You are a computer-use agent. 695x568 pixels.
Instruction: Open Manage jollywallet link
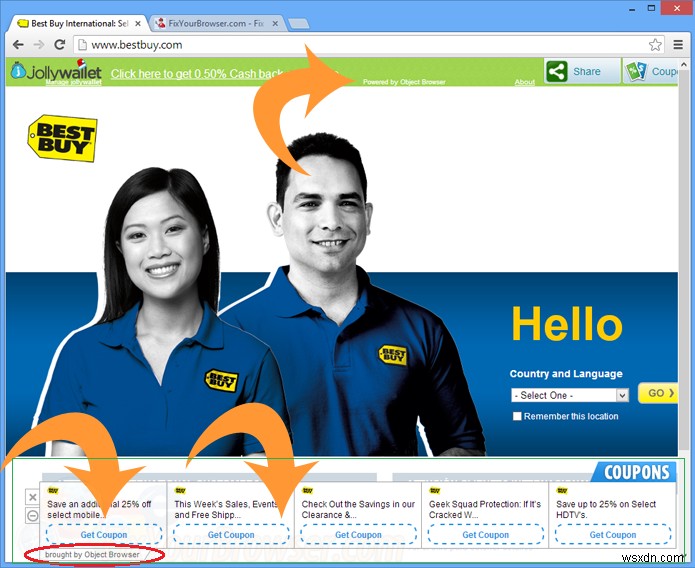(x=74, y=82)
